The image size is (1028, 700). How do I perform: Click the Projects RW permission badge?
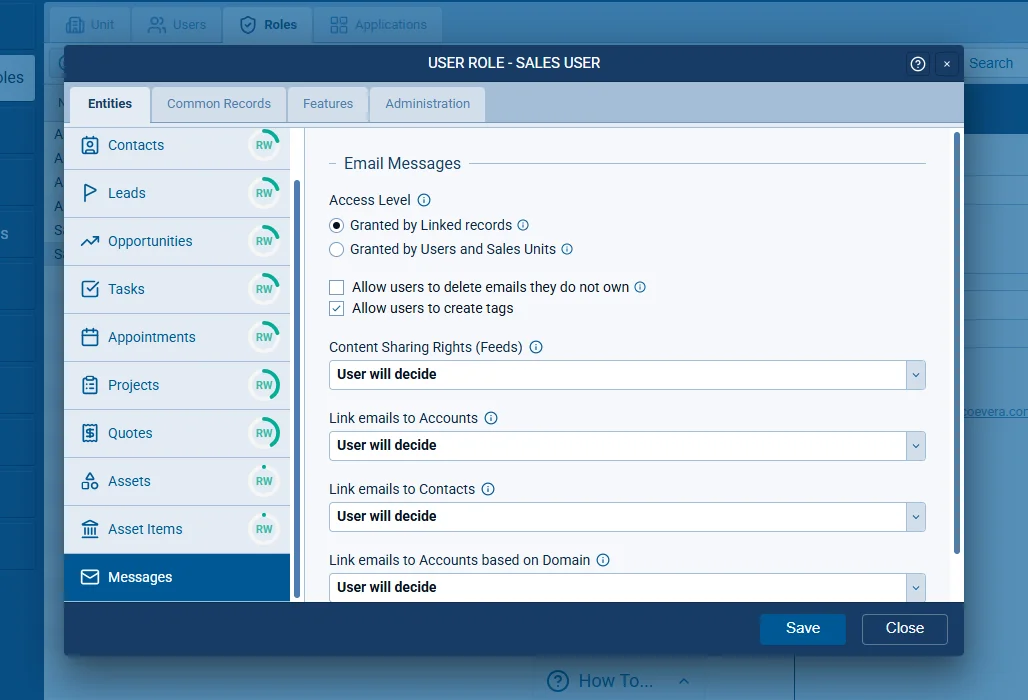(x=264, y=385)
